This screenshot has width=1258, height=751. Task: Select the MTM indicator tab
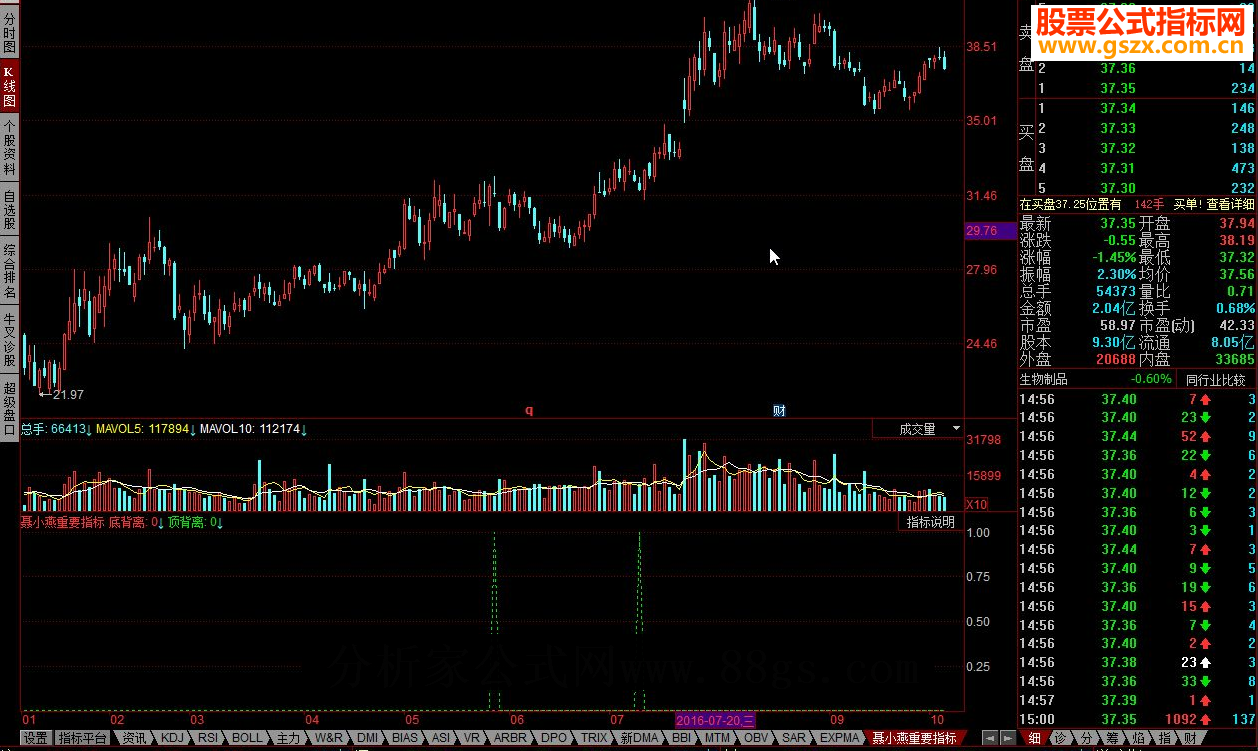(x=717, y=738)
